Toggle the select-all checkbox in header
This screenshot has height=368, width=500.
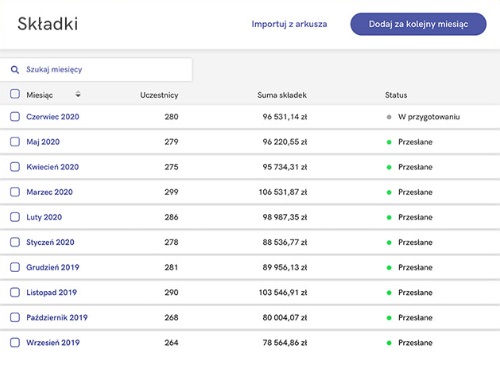coord(15,94)
